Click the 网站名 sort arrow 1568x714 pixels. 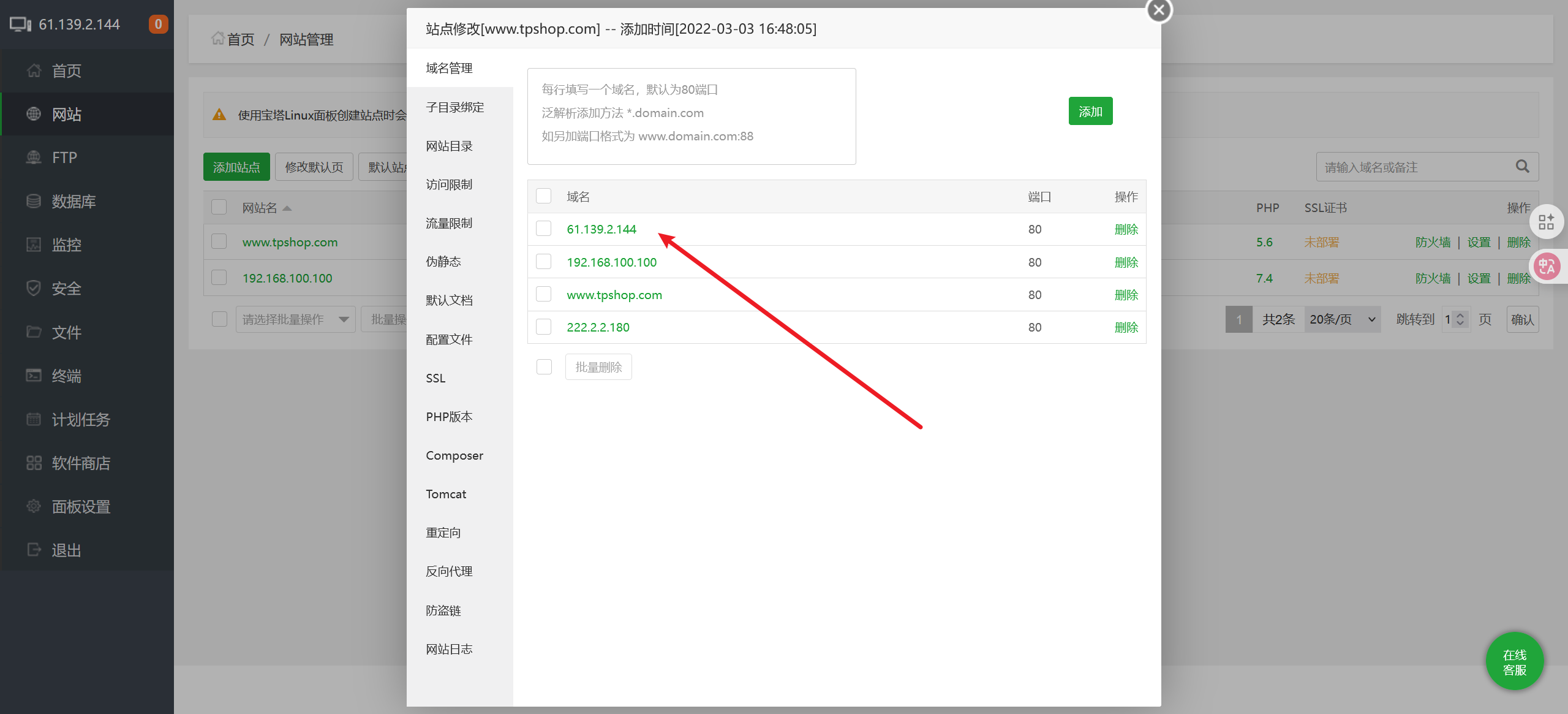287,208
